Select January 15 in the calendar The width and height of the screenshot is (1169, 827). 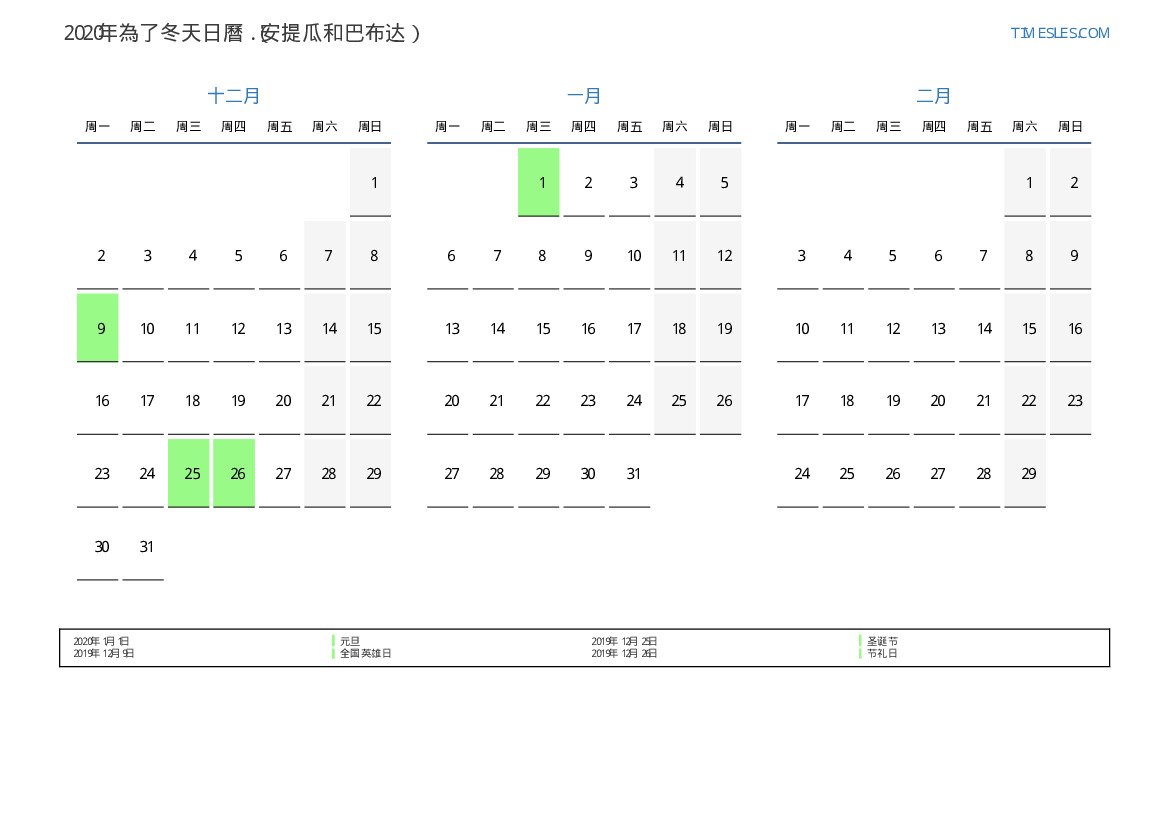point(543,329)
